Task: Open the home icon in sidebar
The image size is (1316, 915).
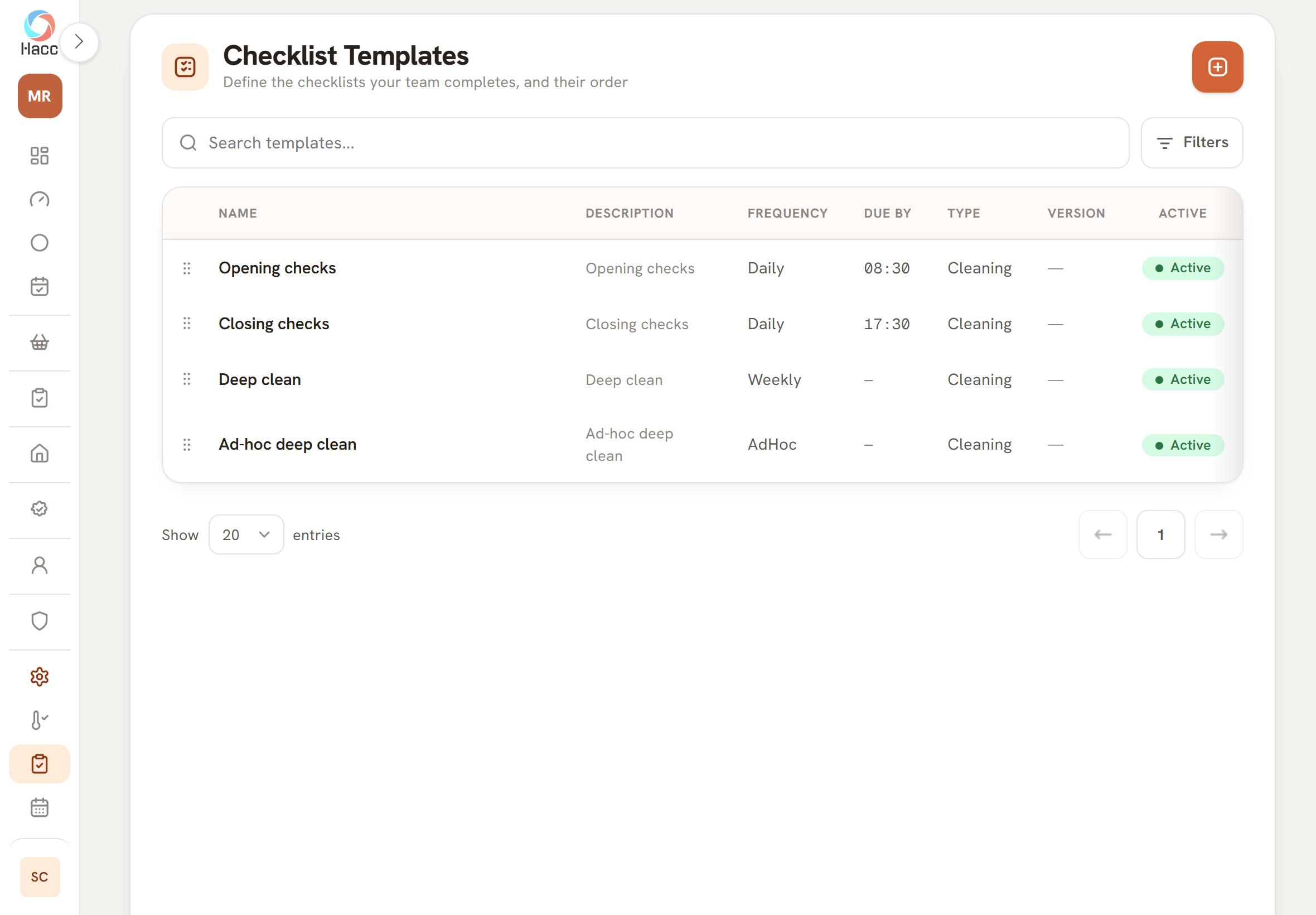Action: (x=40, y=454)
